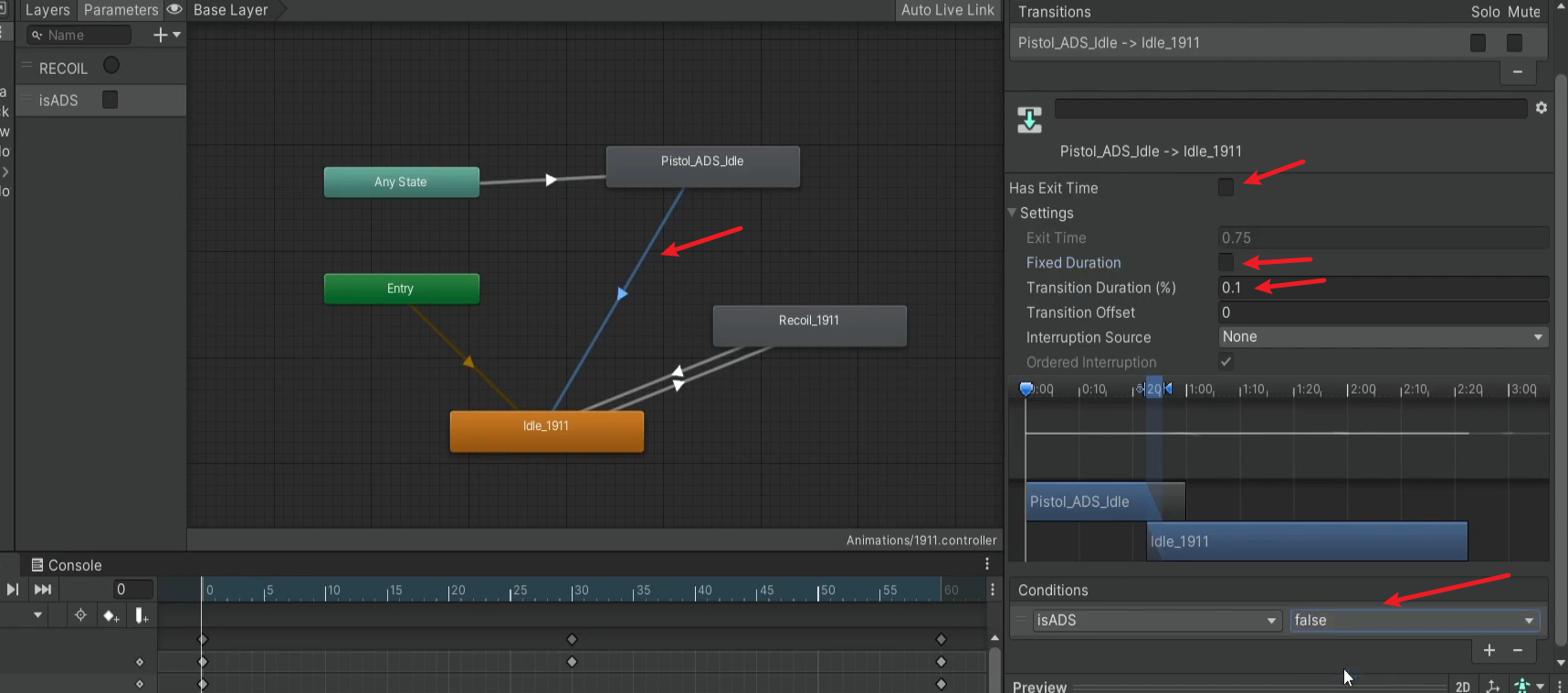Screen dimensions: 1568x693
Task: Toggle the layers panel eye icon
Action: [174, 10]
